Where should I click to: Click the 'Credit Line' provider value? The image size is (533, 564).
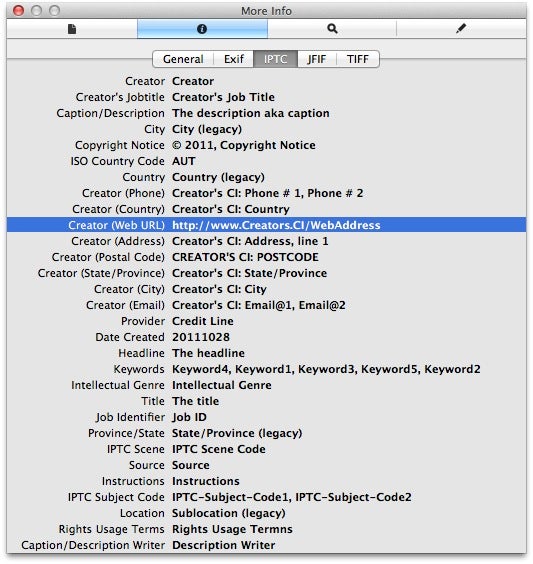[x=202, y=321]
